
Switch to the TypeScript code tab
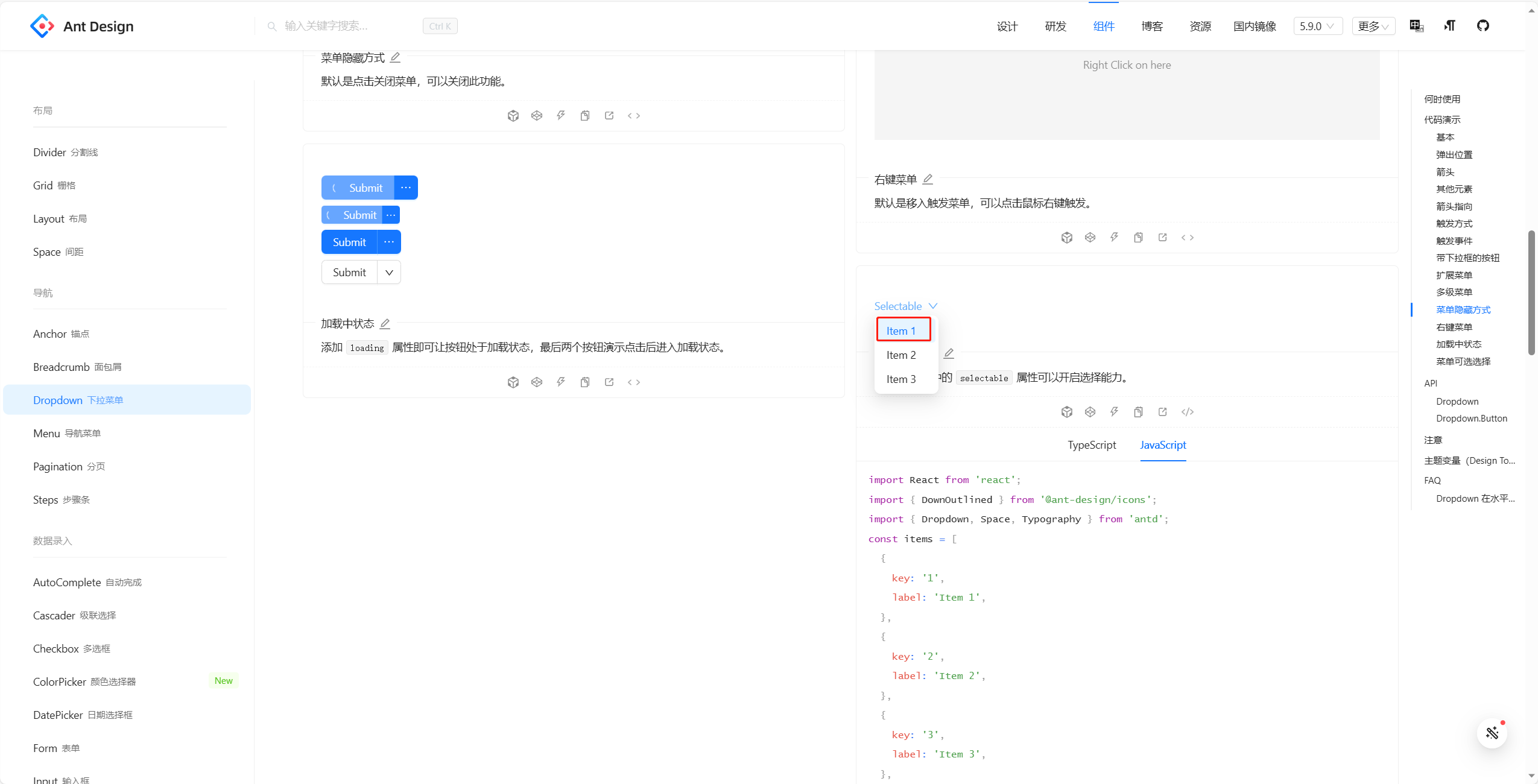[1092, 445]
